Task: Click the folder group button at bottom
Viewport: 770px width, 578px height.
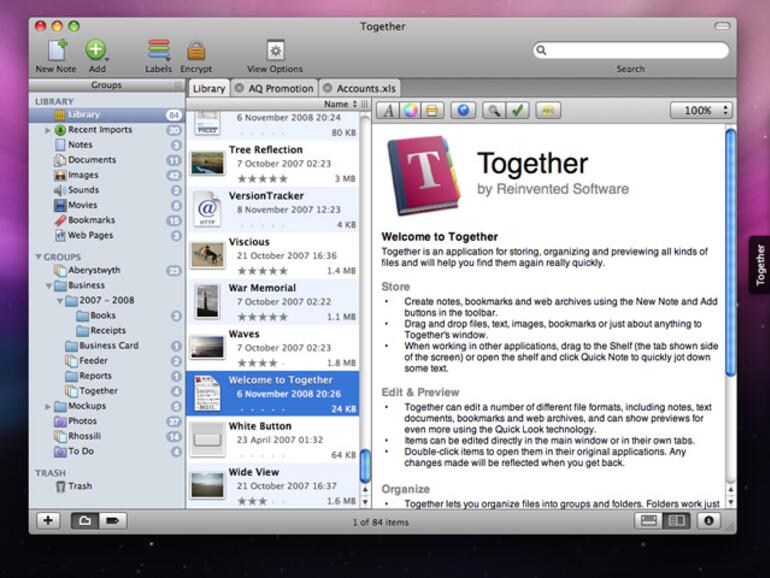Action: [x=85, y=521]
